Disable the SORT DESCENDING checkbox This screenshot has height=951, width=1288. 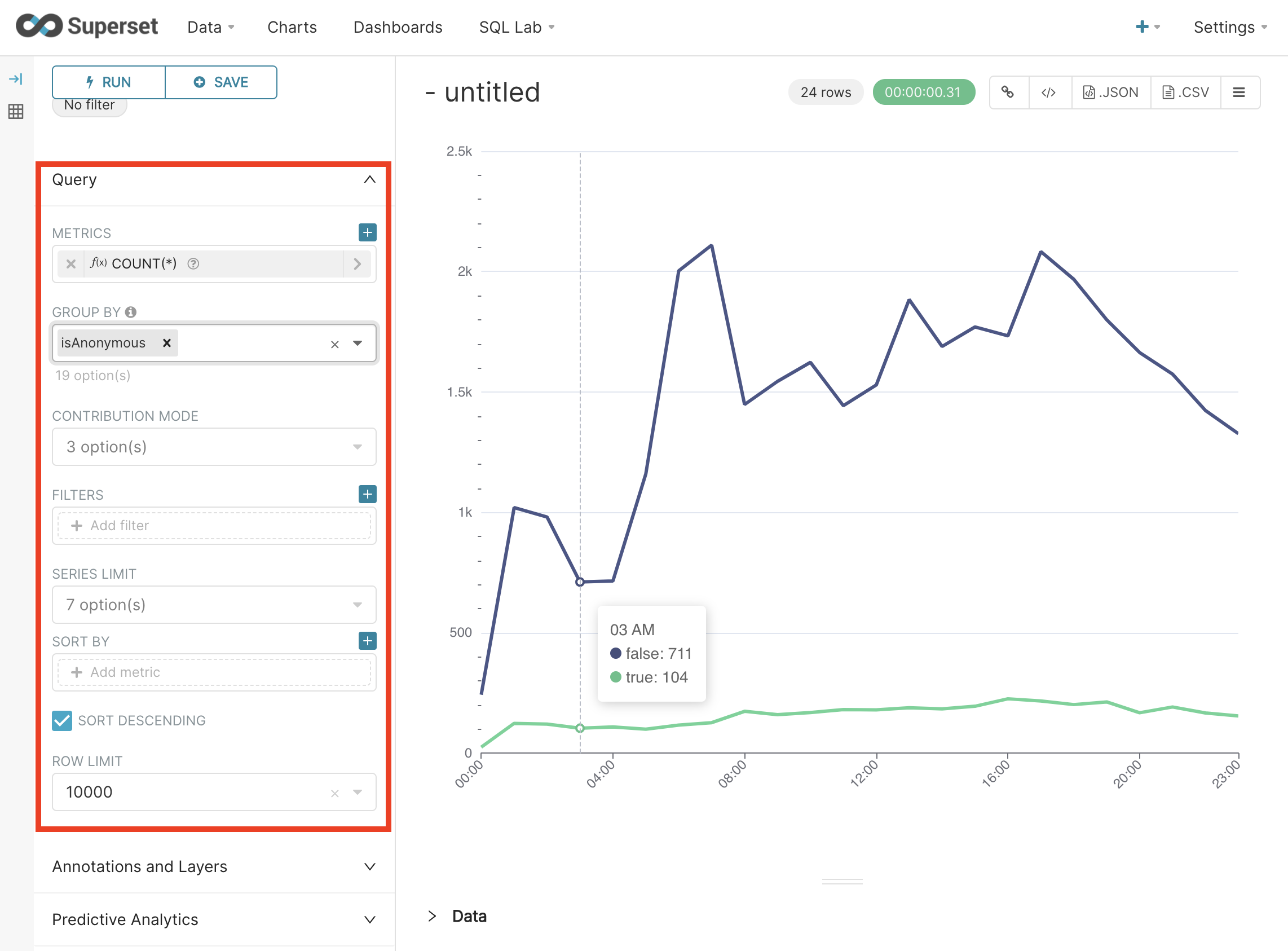tap(61, 720)
